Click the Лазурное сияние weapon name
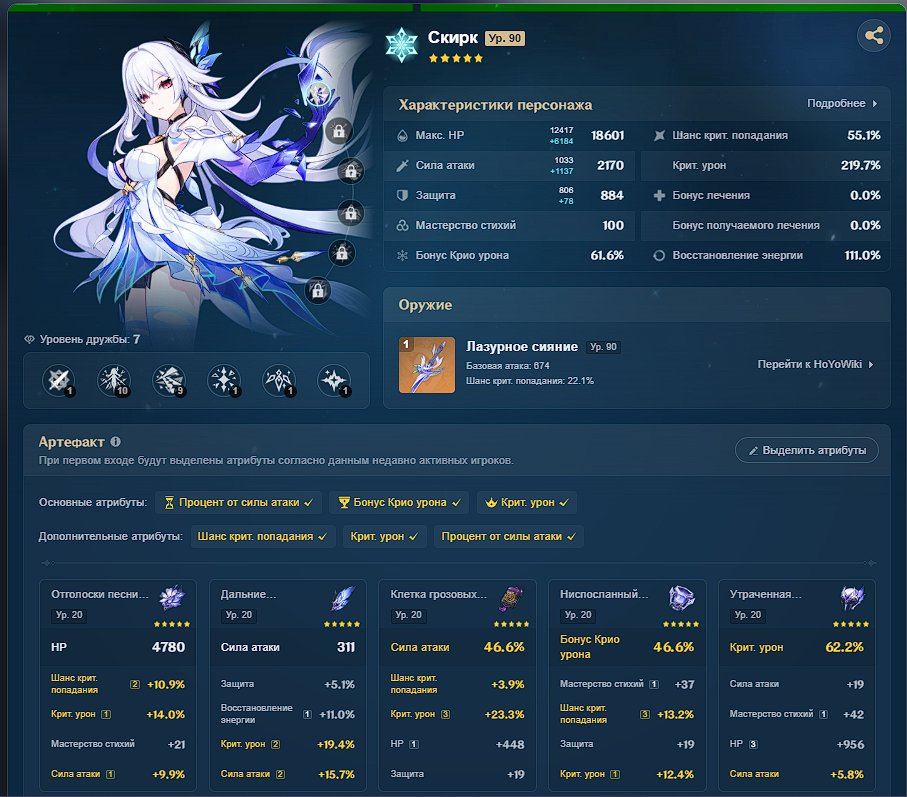The image size is (907, 797). [x=522, y=346]
